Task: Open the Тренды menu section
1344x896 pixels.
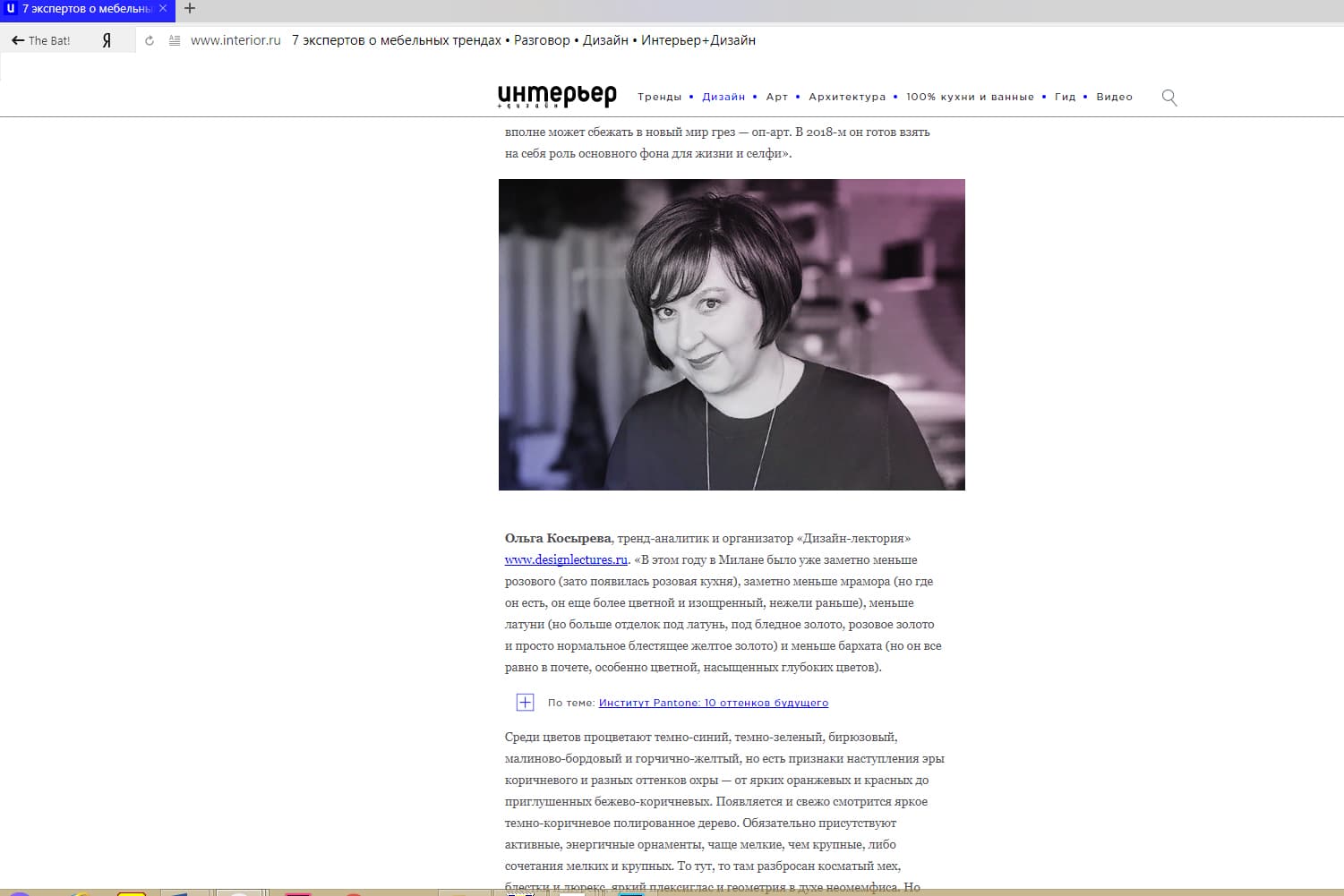Action: [659, 97]
